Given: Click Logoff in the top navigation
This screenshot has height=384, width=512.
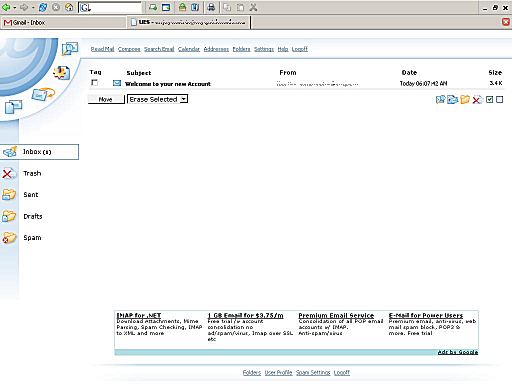Looking at the screenshot, I should coord(300,49).
